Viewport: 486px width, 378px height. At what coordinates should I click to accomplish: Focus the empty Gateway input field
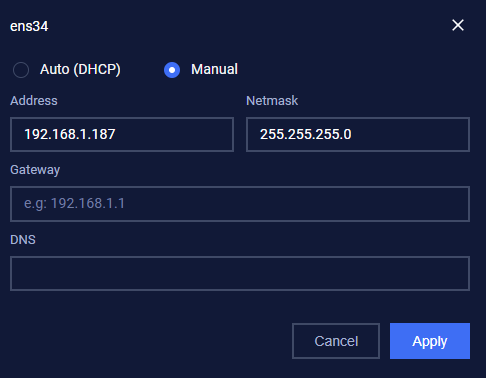[x=240, y=204]
